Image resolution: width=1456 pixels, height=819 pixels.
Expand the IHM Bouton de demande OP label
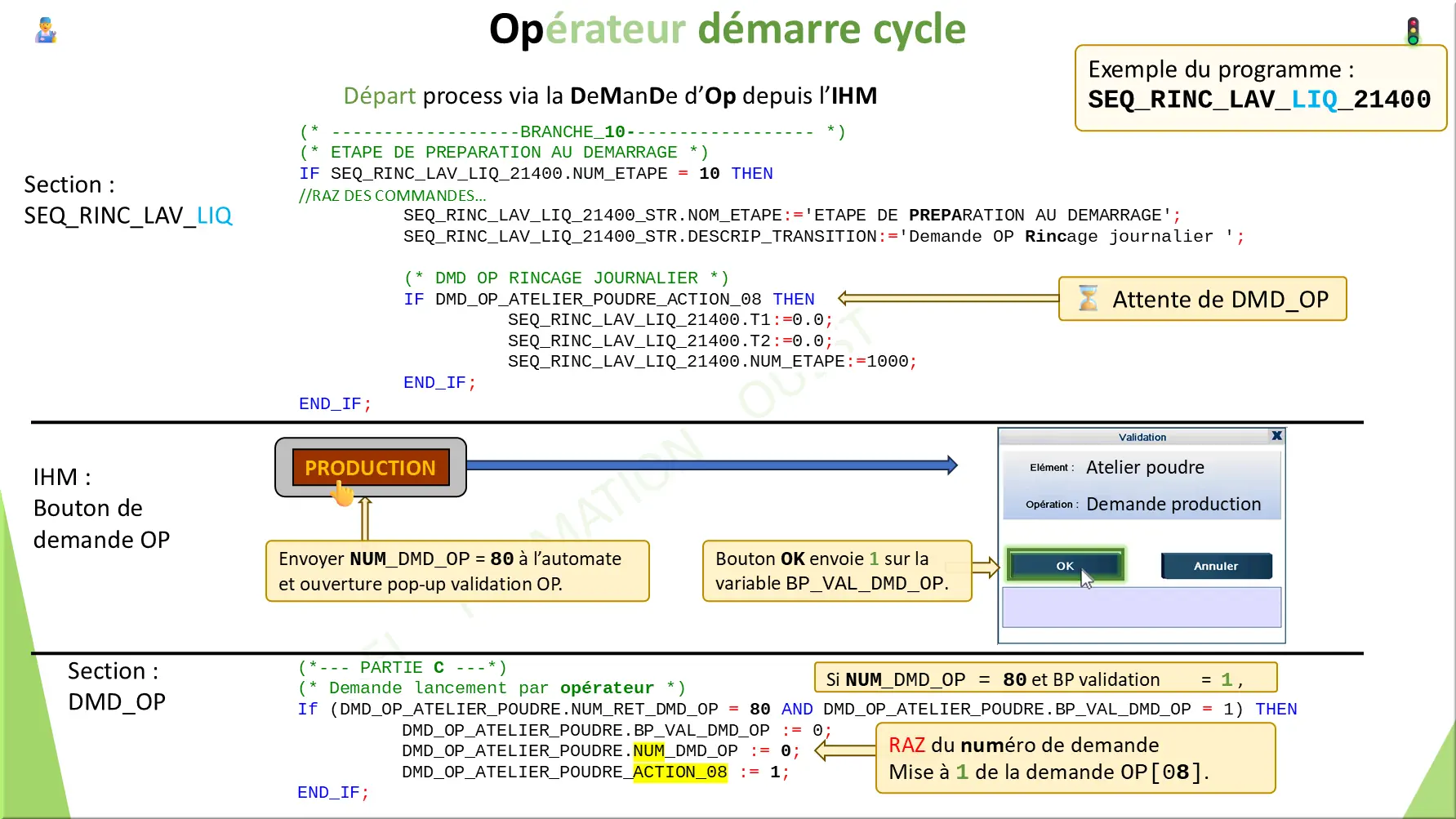click(x=100, y=508)
